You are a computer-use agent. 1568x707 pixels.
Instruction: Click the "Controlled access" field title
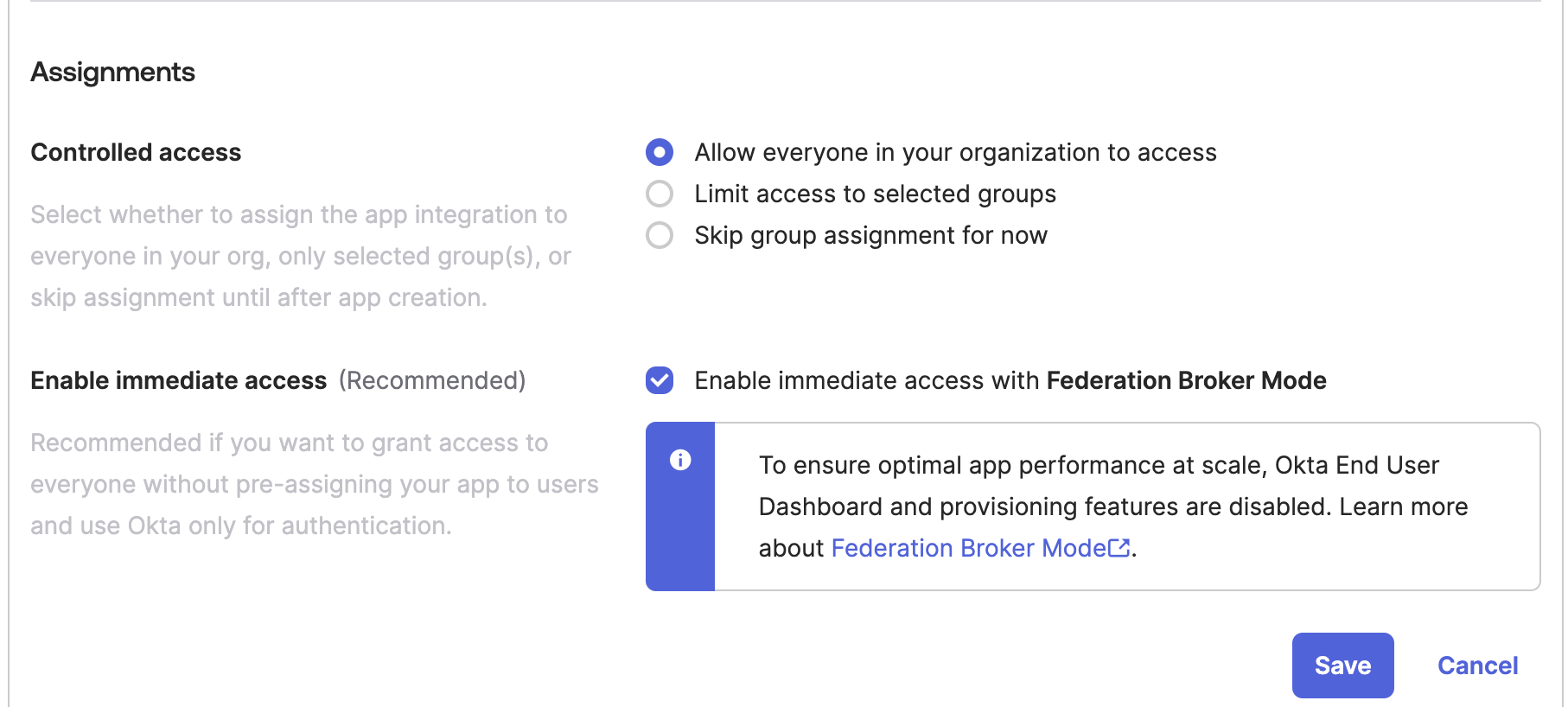pyautogui.click(x=136, y=153)
